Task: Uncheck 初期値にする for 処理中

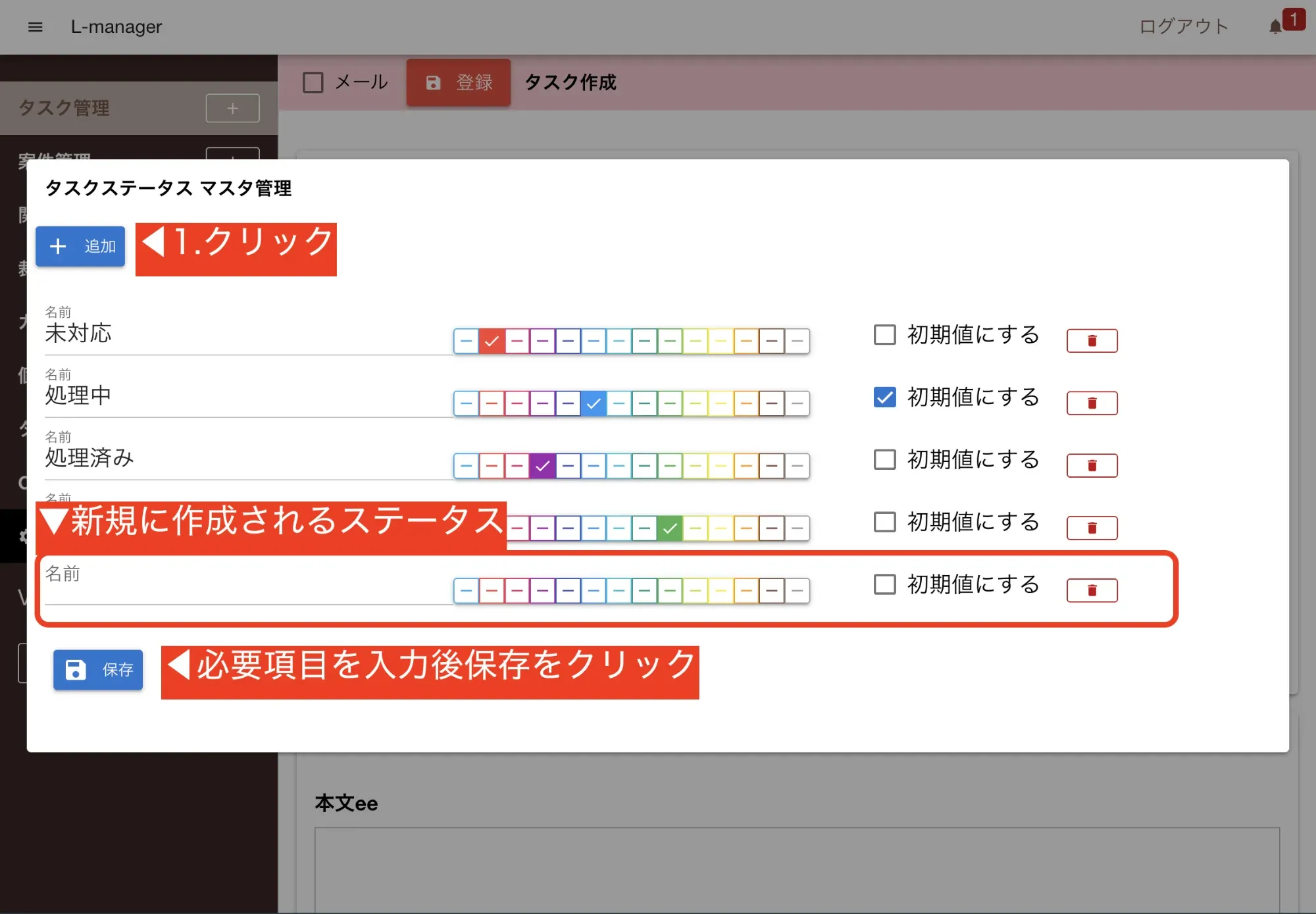Action: pos(884,397)
